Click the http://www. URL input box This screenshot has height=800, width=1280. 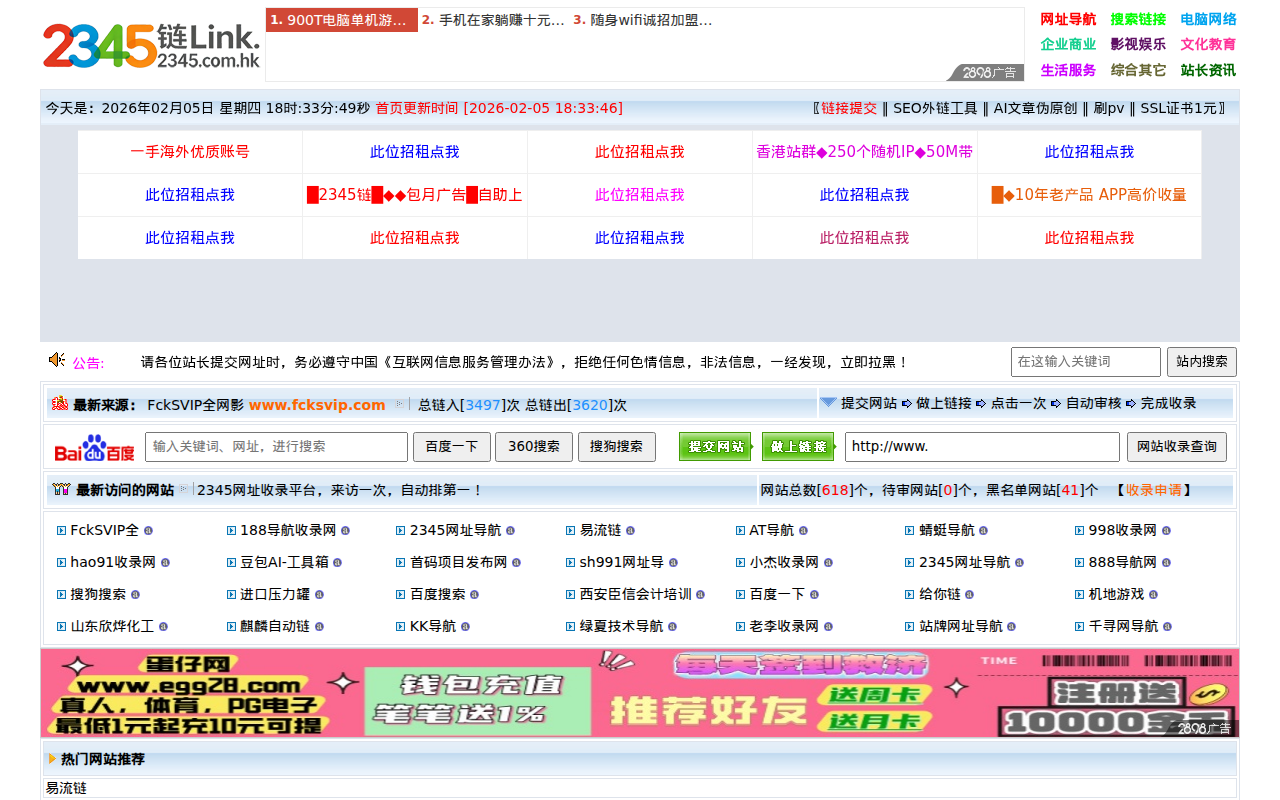[x=982, y=447]
